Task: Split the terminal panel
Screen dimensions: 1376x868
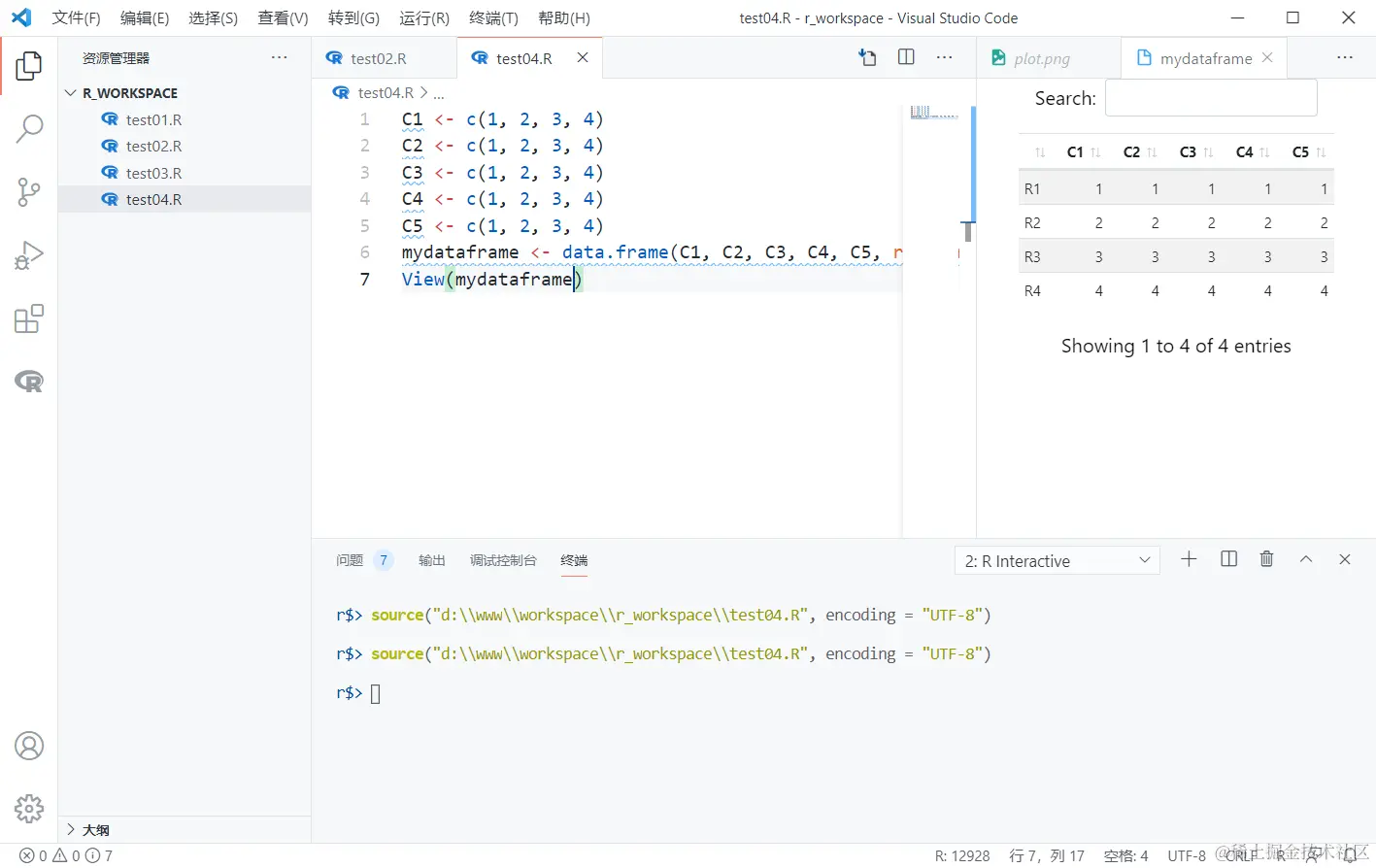Action: [1228, 559]
